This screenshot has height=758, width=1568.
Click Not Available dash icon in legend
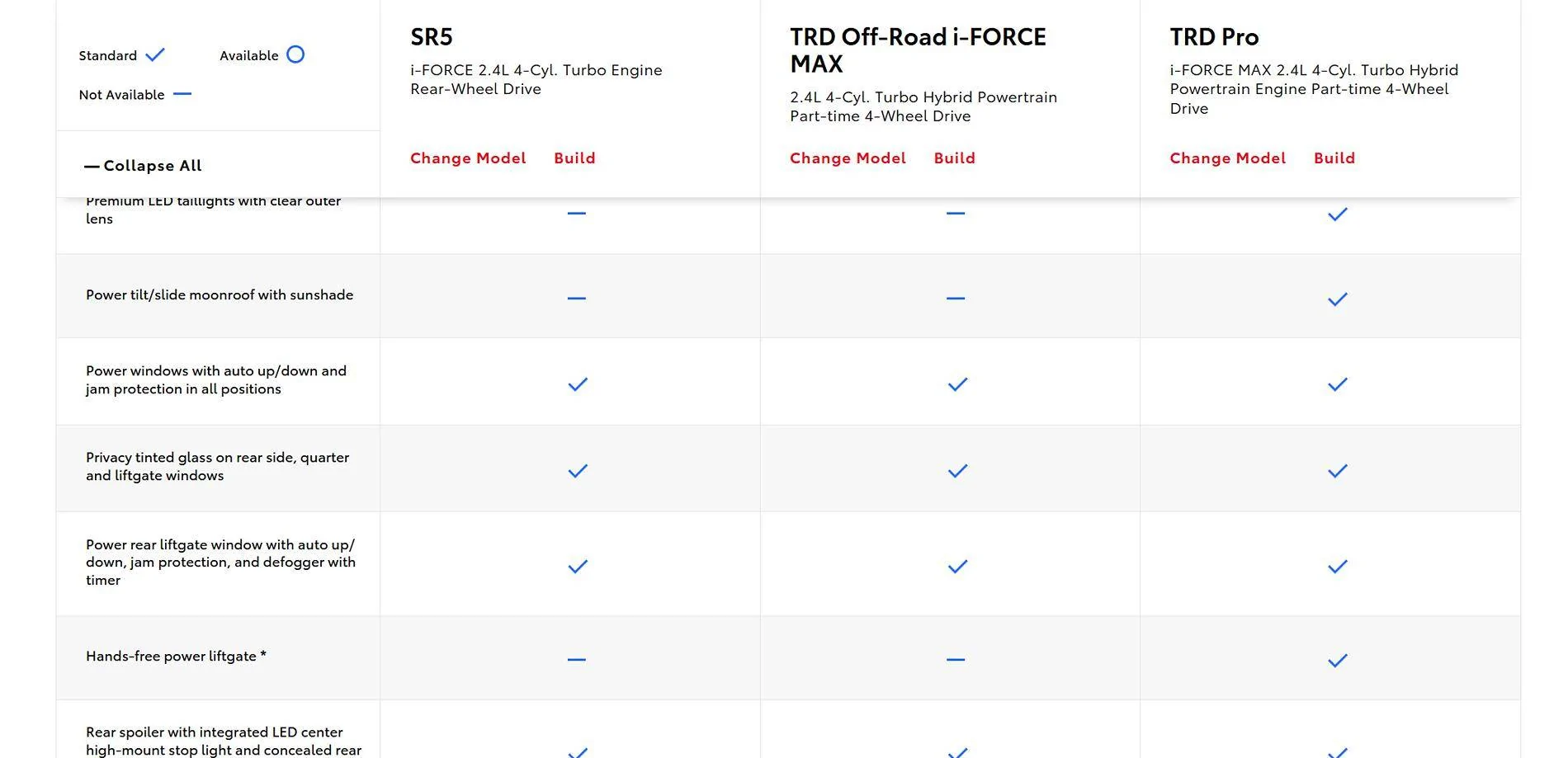182,95
